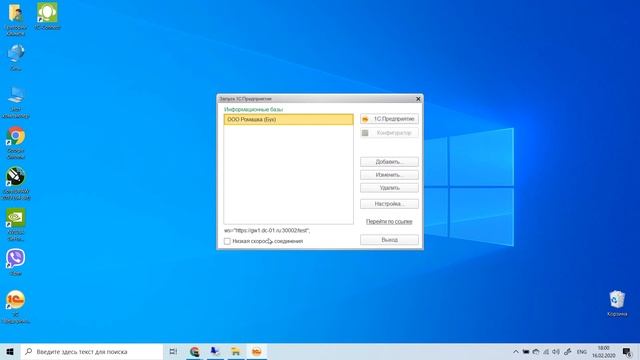The width and height of the screenshot is (640, 360).
Task: Open the remote desktop taskbar app
Action: tap(215, 351)
